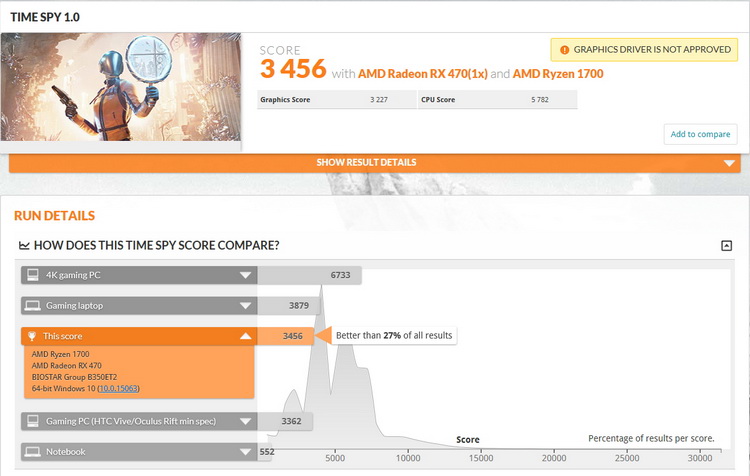Click BIOSTAR Group B350ET2 text
Image resolution: width=750 pixels, height=476 pixels.
(x=74, y=377)
